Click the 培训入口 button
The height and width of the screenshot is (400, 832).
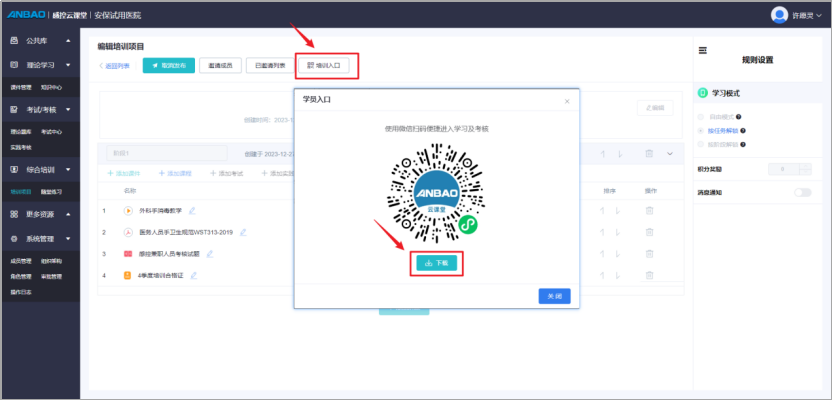pos(324,65)
